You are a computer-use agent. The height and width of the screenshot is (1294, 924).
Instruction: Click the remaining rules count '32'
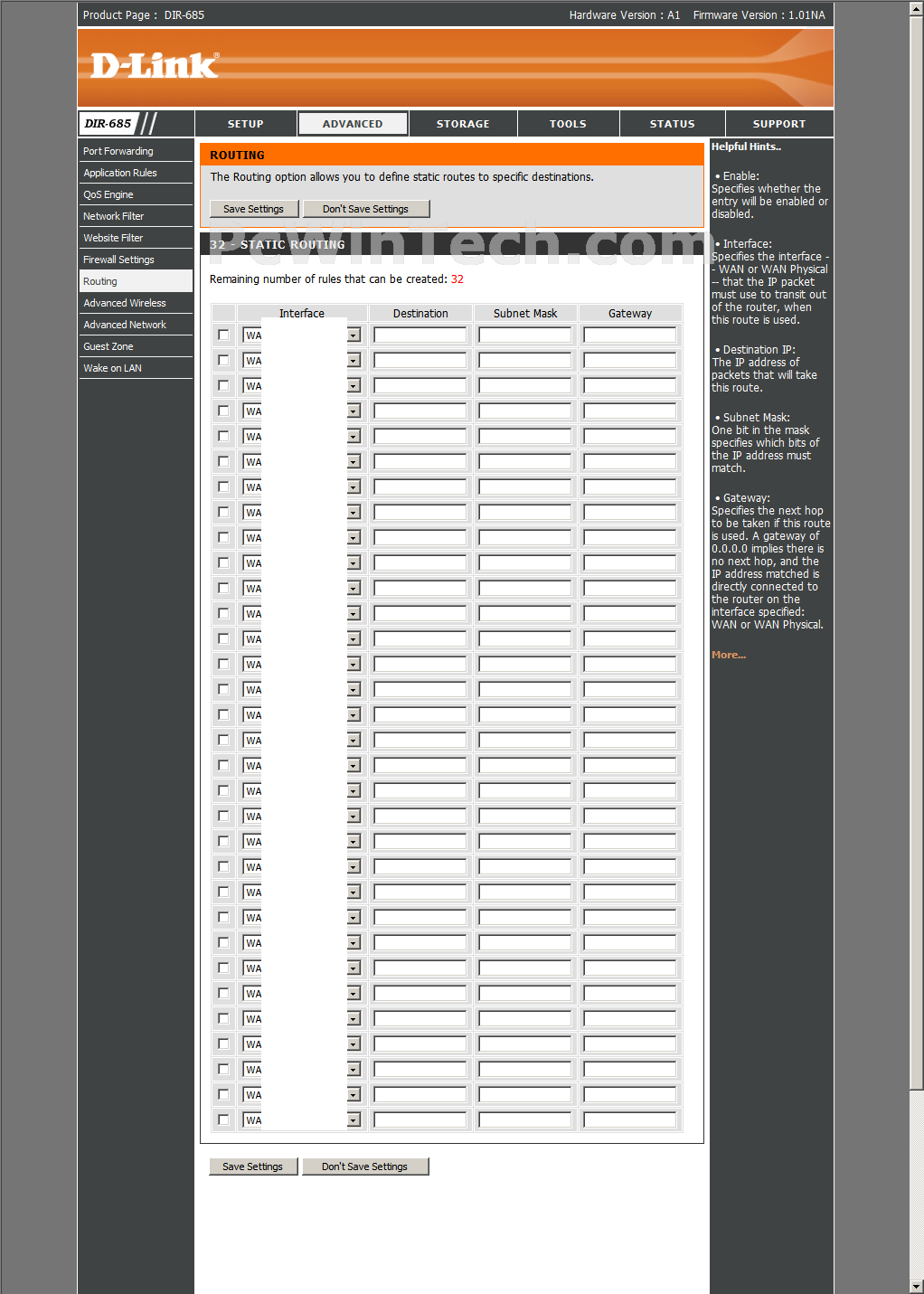(x=457, y=279)
